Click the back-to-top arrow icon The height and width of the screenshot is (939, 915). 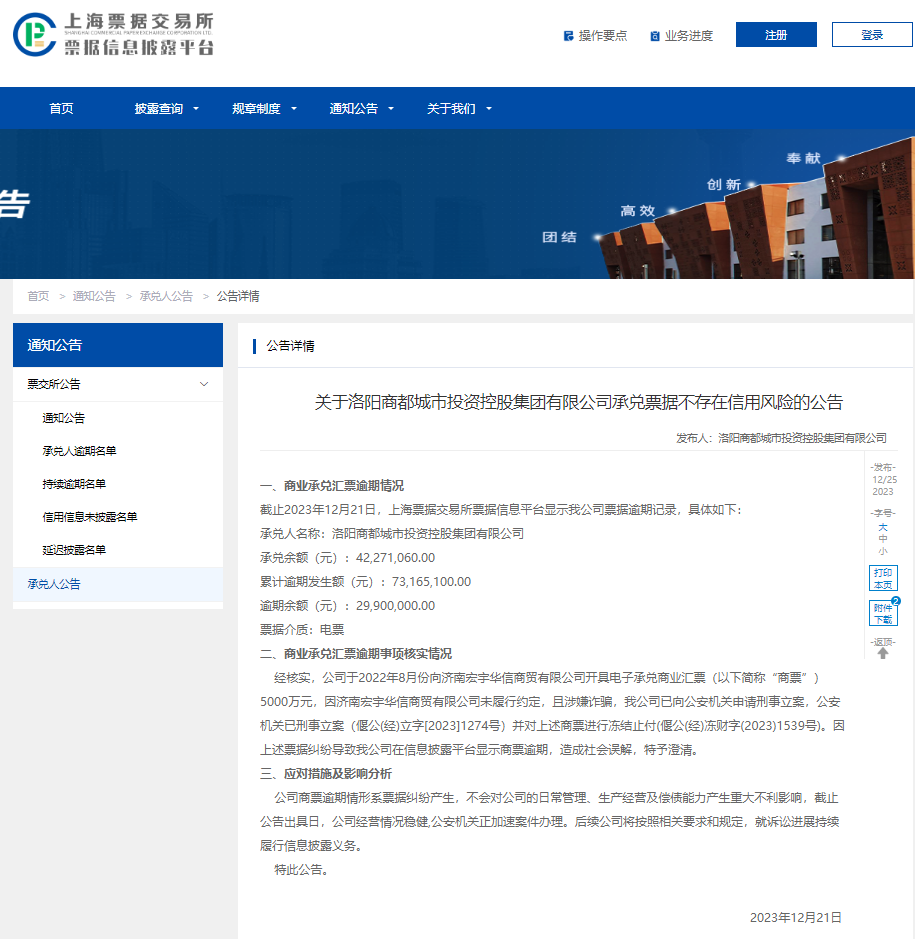883,653
